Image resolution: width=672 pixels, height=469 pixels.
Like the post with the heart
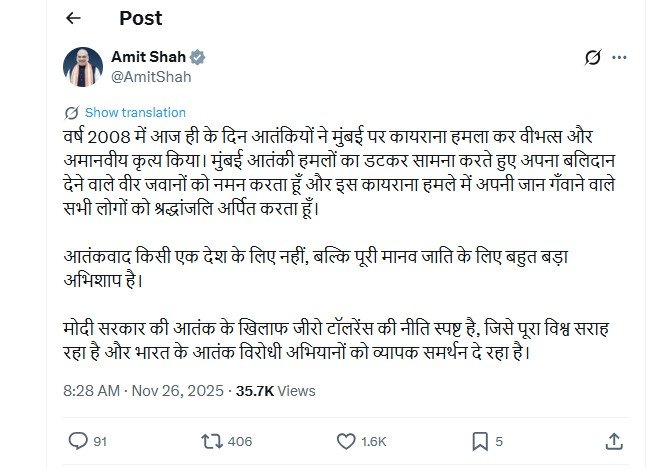click(x=346, y=440)
